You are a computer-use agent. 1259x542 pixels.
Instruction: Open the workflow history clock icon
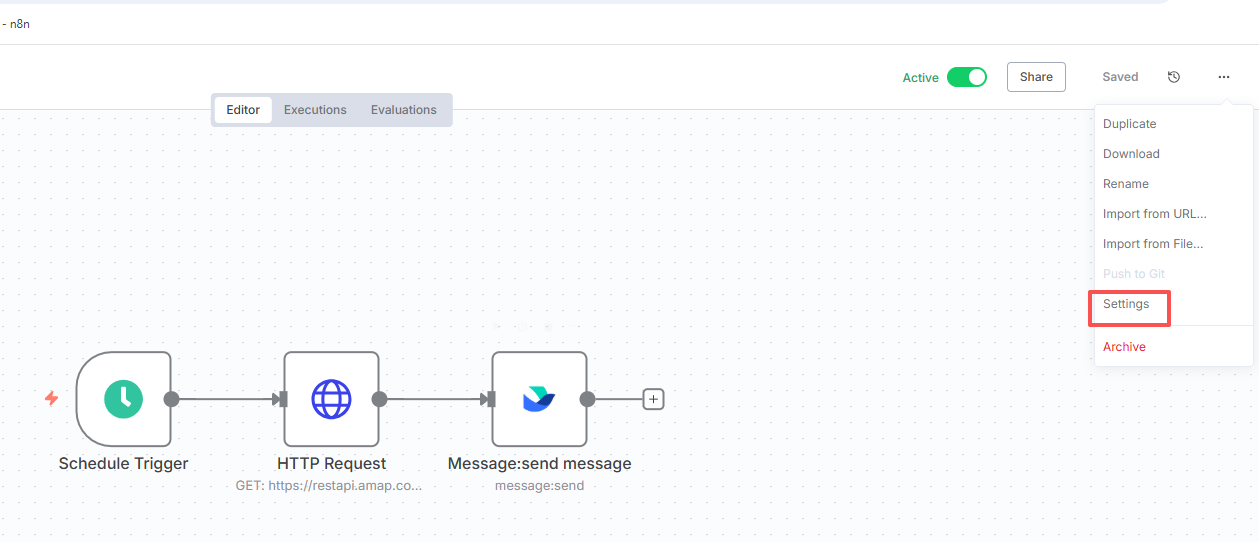[1174, 77]
